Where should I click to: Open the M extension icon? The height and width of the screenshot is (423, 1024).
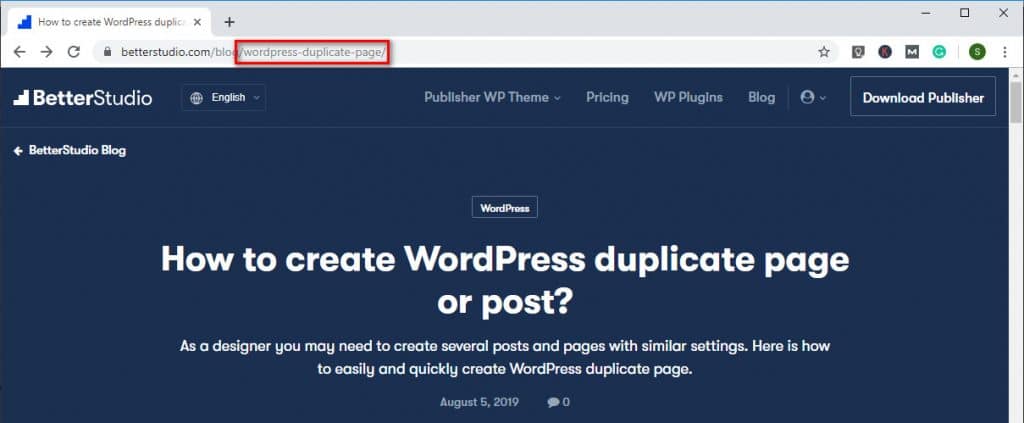click(x=912, y=52)
